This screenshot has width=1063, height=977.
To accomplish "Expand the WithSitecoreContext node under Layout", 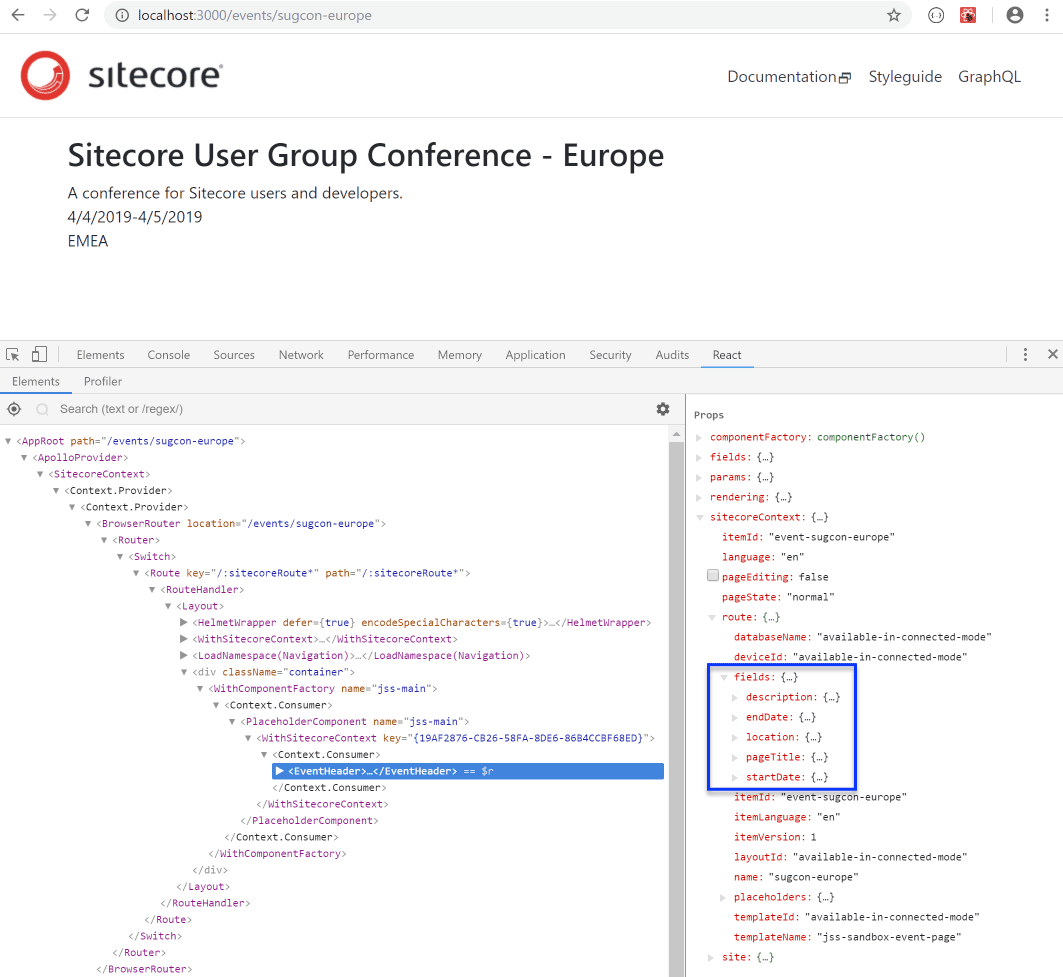I will (183, 639).
